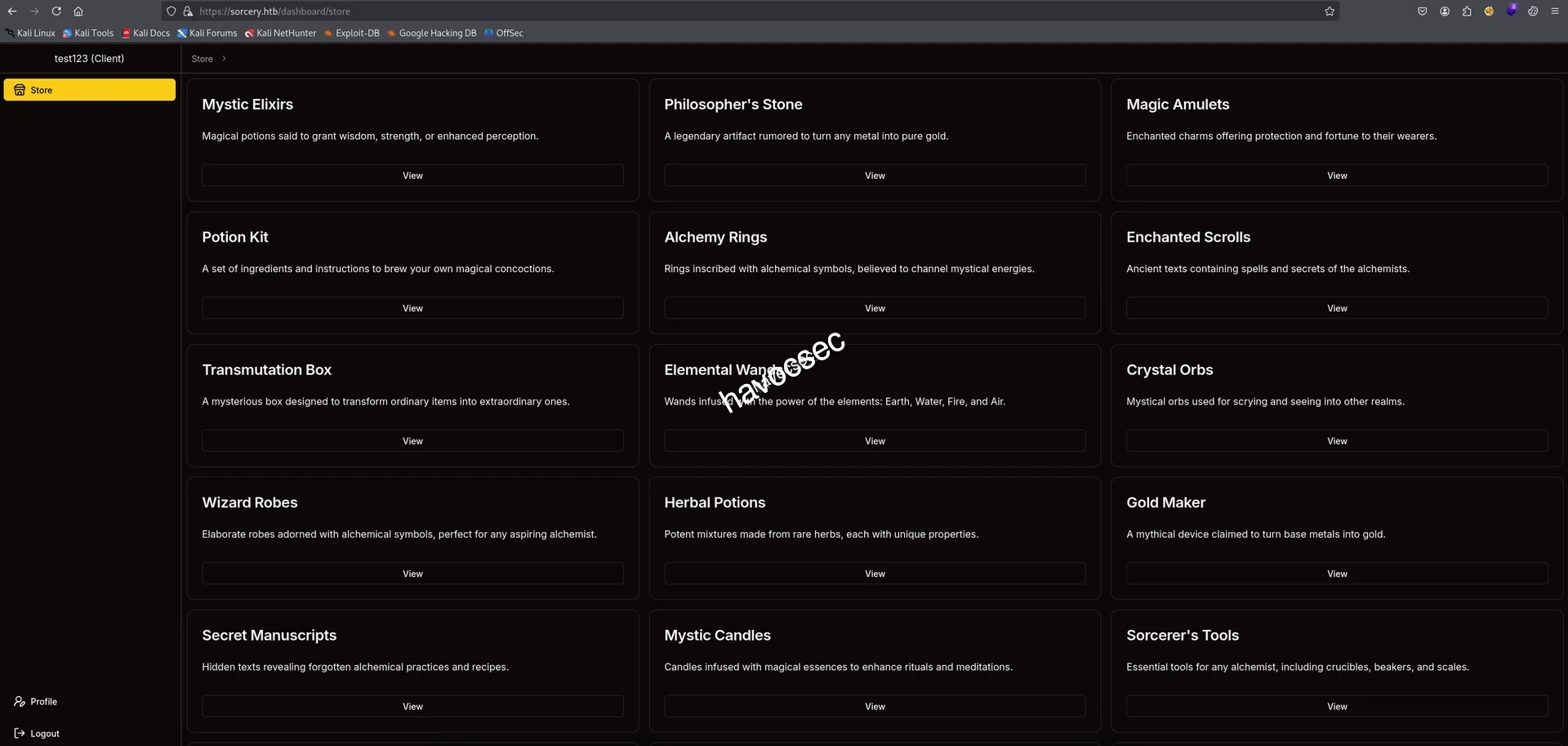Open the Firefox account icon
This screenshot has height=746, width=1568.
pos(1444,11)
